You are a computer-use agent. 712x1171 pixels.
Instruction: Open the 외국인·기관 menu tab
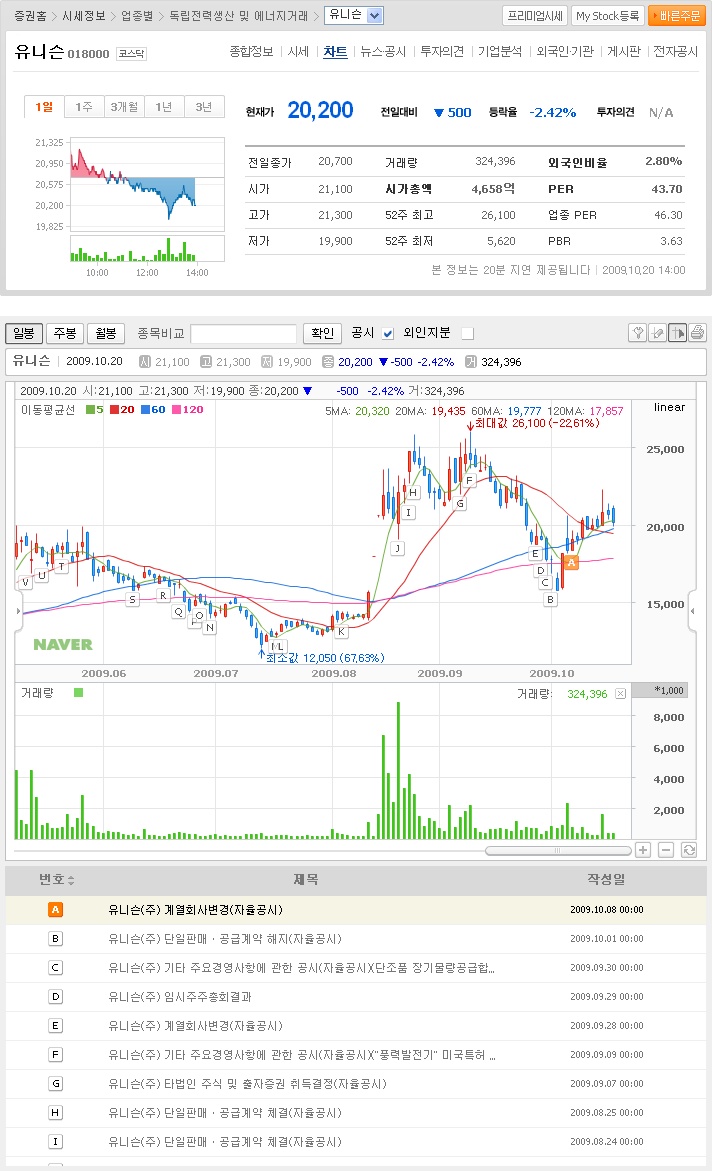pos(565,52)
